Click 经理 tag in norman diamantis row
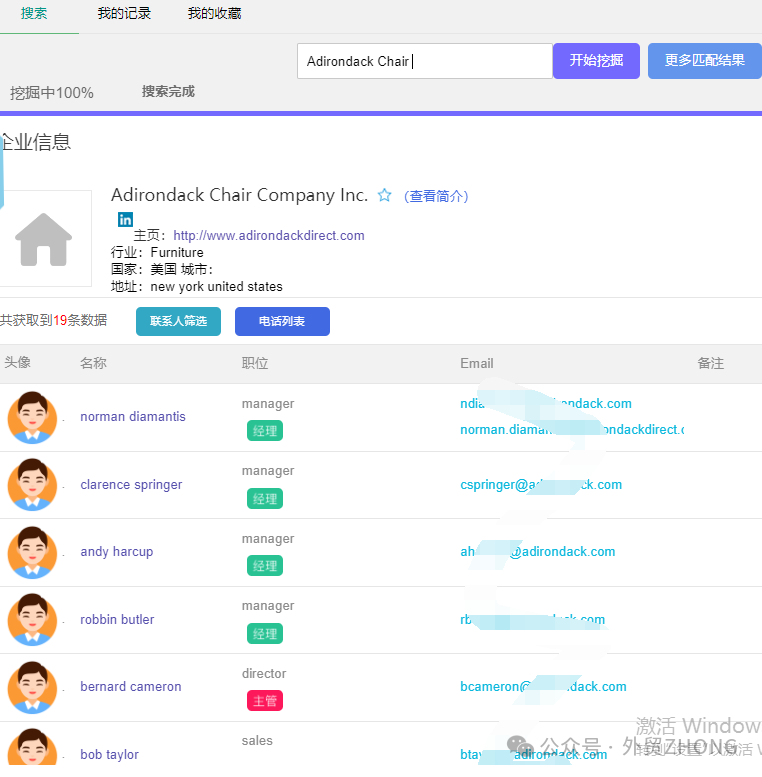 [265, 431]
